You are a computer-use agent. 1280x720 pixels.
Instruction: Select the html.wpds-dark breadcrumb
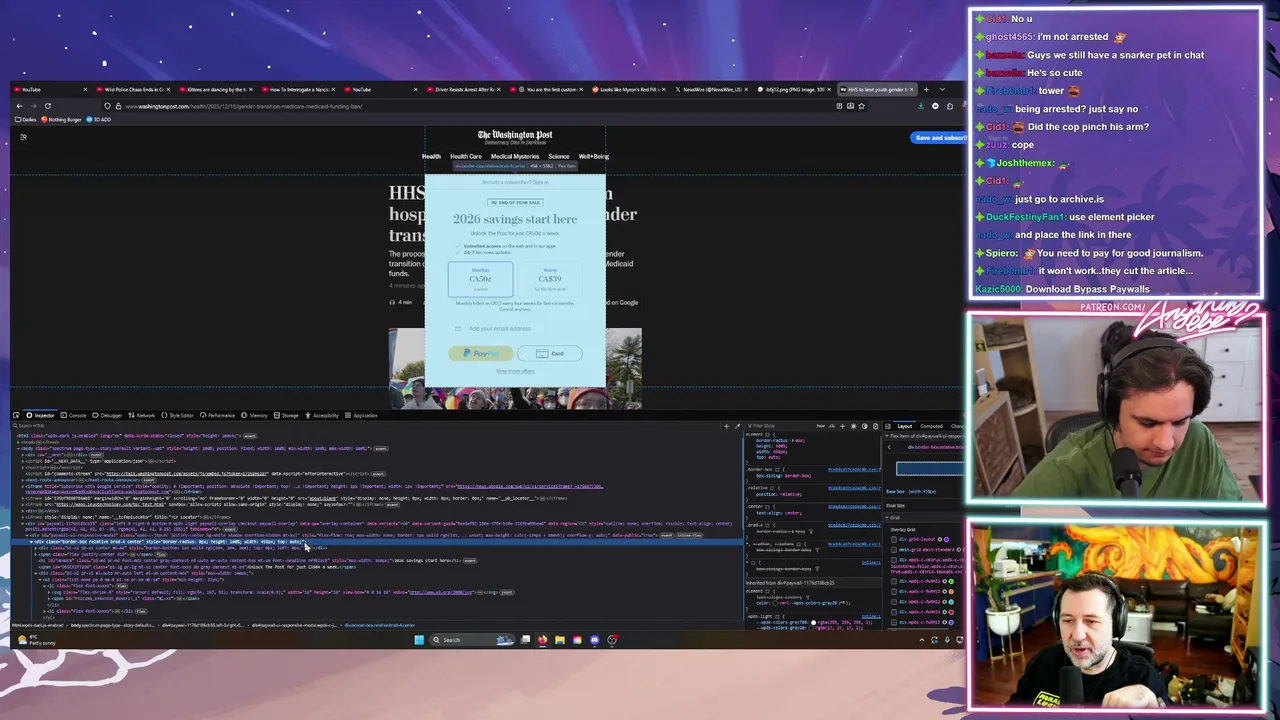tap(38, 626)
